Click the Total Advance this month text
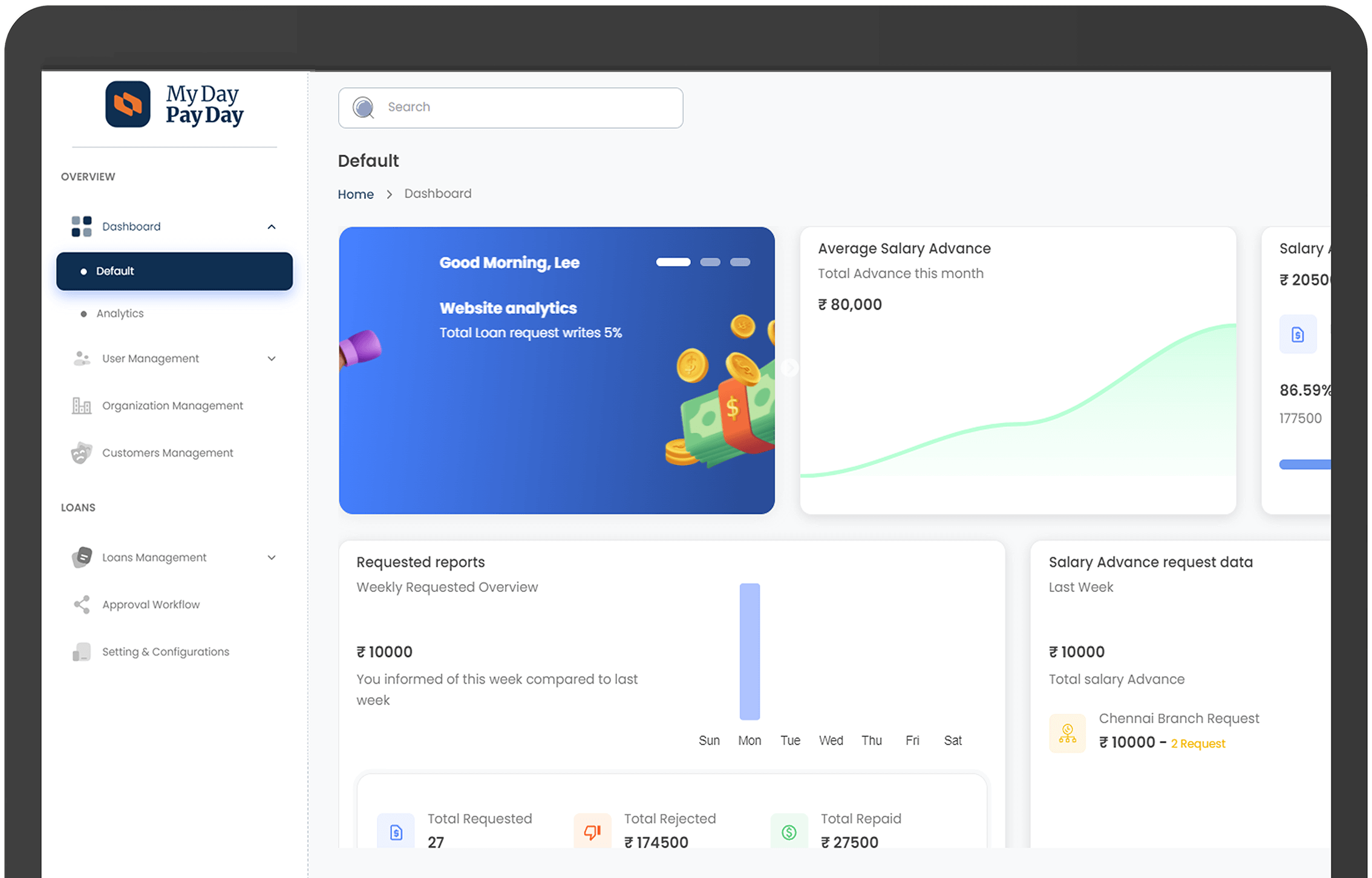The width and height of the screenshot is (1372, 878). 901,274
